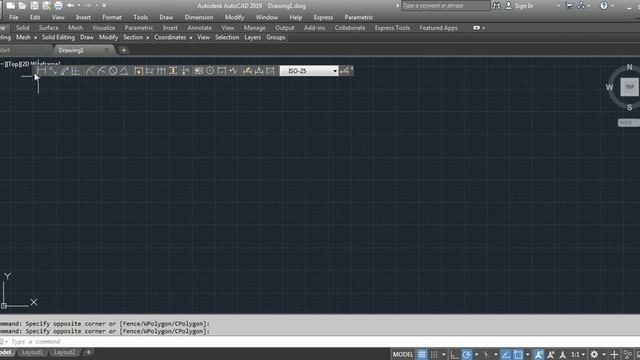Click the WCS label under ViewCube
This screenshot has width=640, height=360.
[x=628, y=123]
